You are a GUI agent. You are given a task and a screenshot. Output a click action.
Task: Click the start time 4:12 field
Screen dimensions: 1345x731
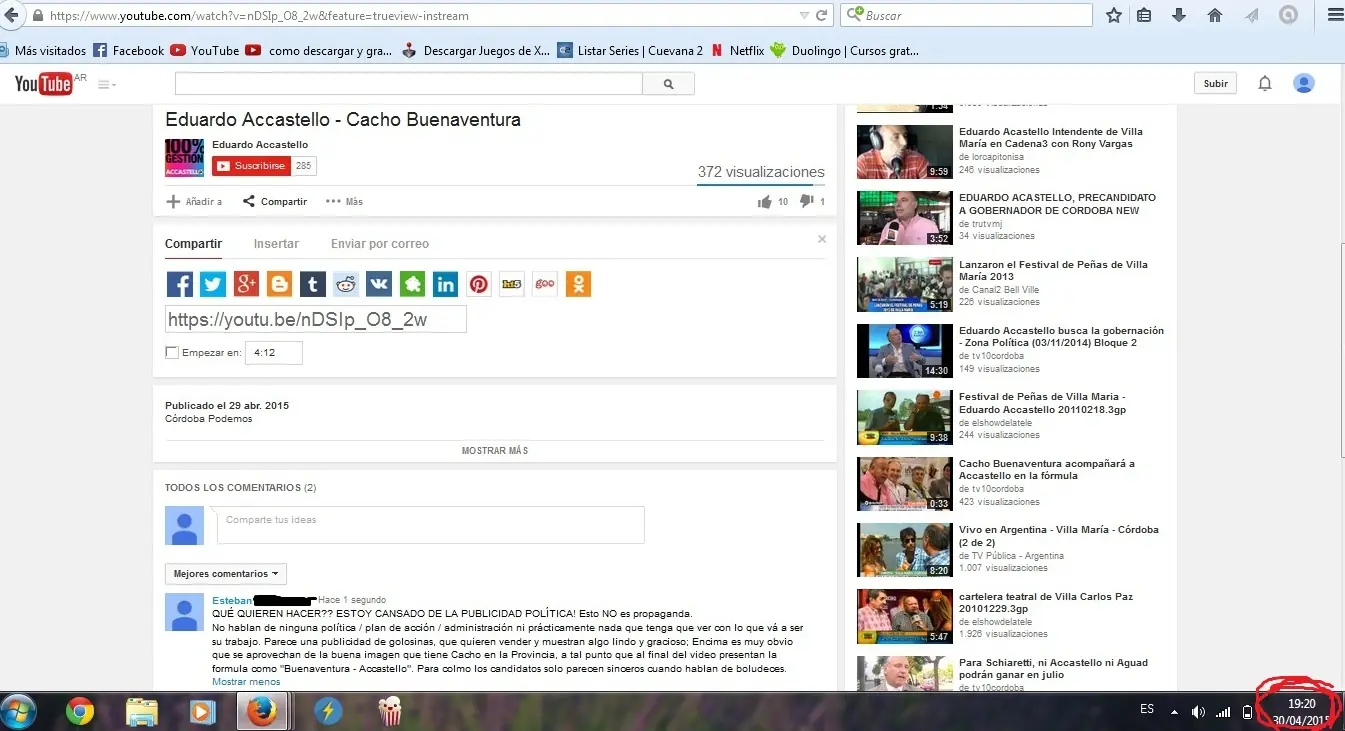click(273, 353)
